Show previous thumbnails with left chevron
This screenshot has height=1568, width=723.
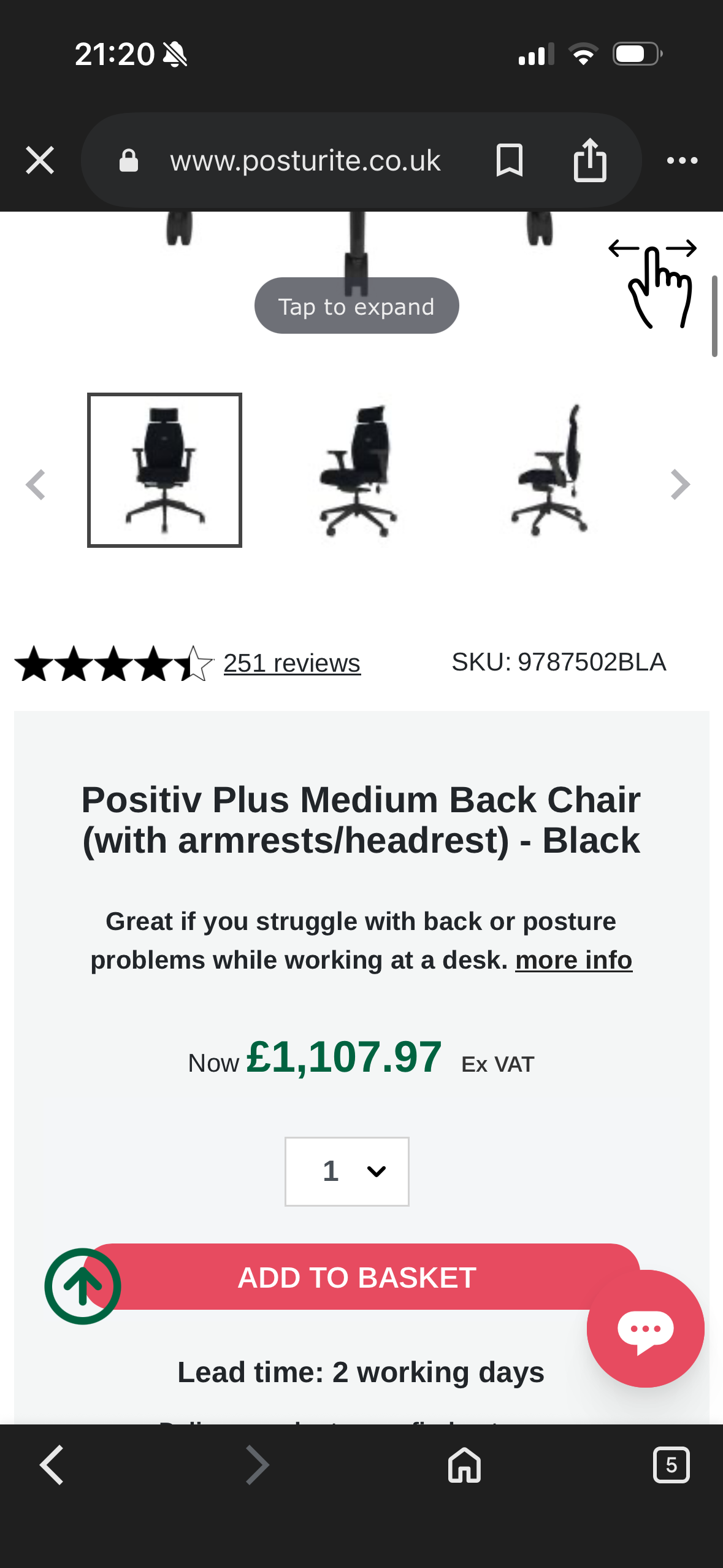pos(36,485)
